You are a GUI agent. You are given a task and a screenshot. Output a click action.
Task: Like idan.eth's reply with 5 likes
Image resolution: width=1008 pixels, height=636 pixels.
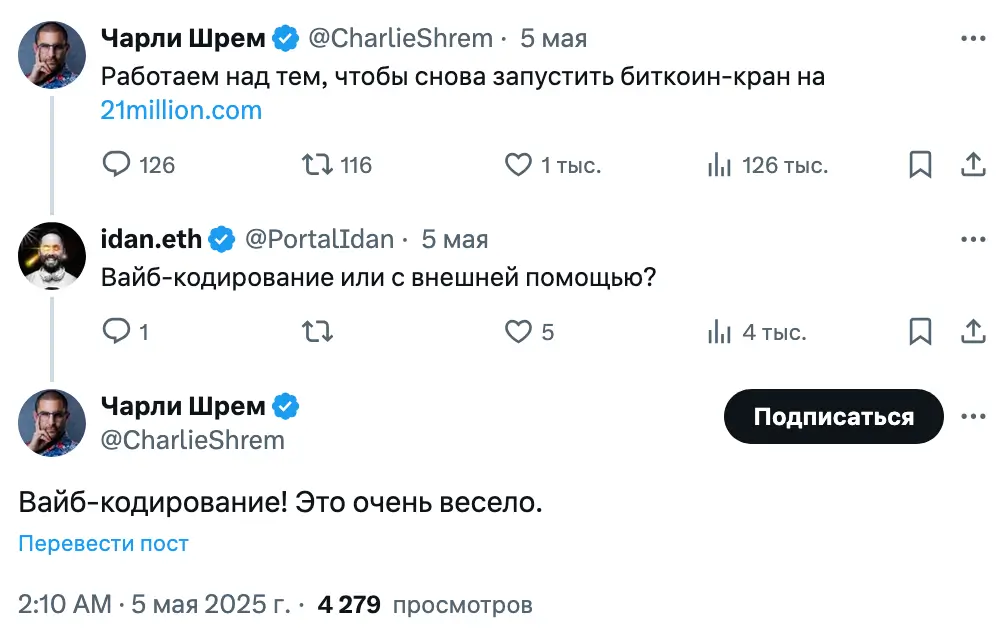pos(518,331)
